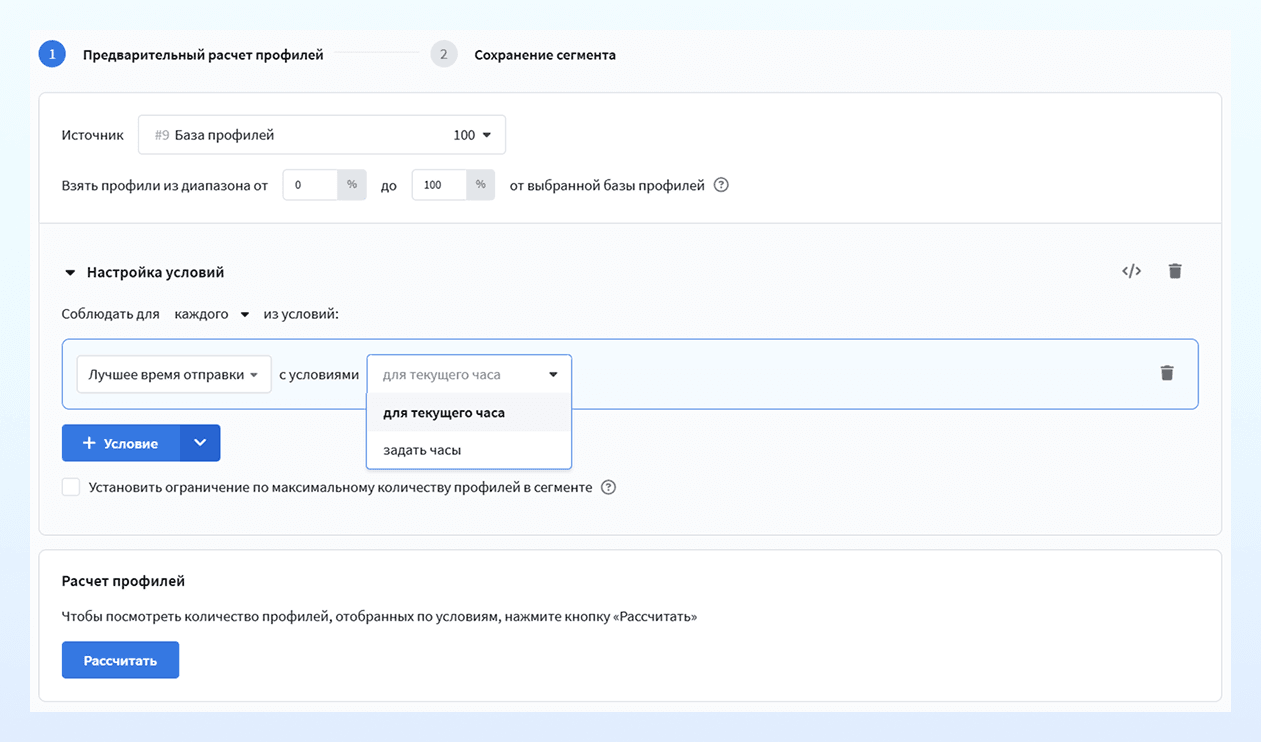Open the 'Лучшее время отправки' condition dropdown
This screenshot has width=1261, height=742.
pyautogui.click(x=174, y=375)
